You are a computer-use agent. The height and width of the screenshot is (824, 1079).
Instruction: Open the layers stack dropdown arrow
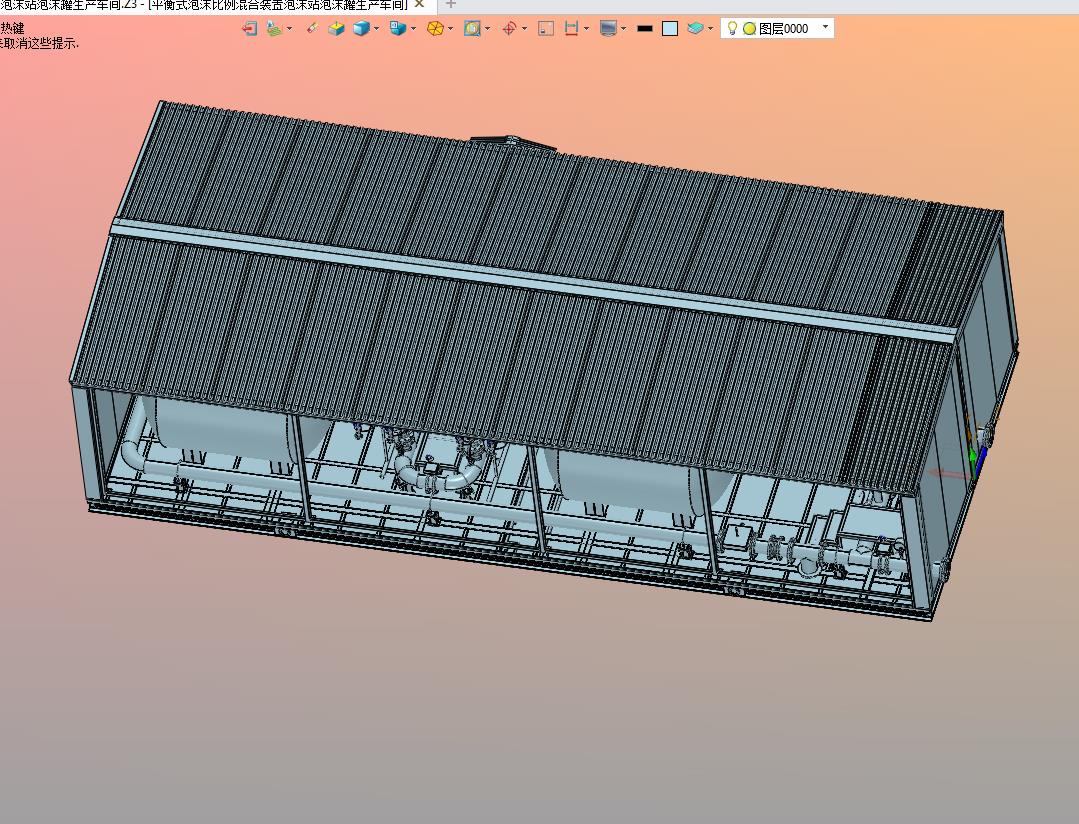tap(710, 28)
